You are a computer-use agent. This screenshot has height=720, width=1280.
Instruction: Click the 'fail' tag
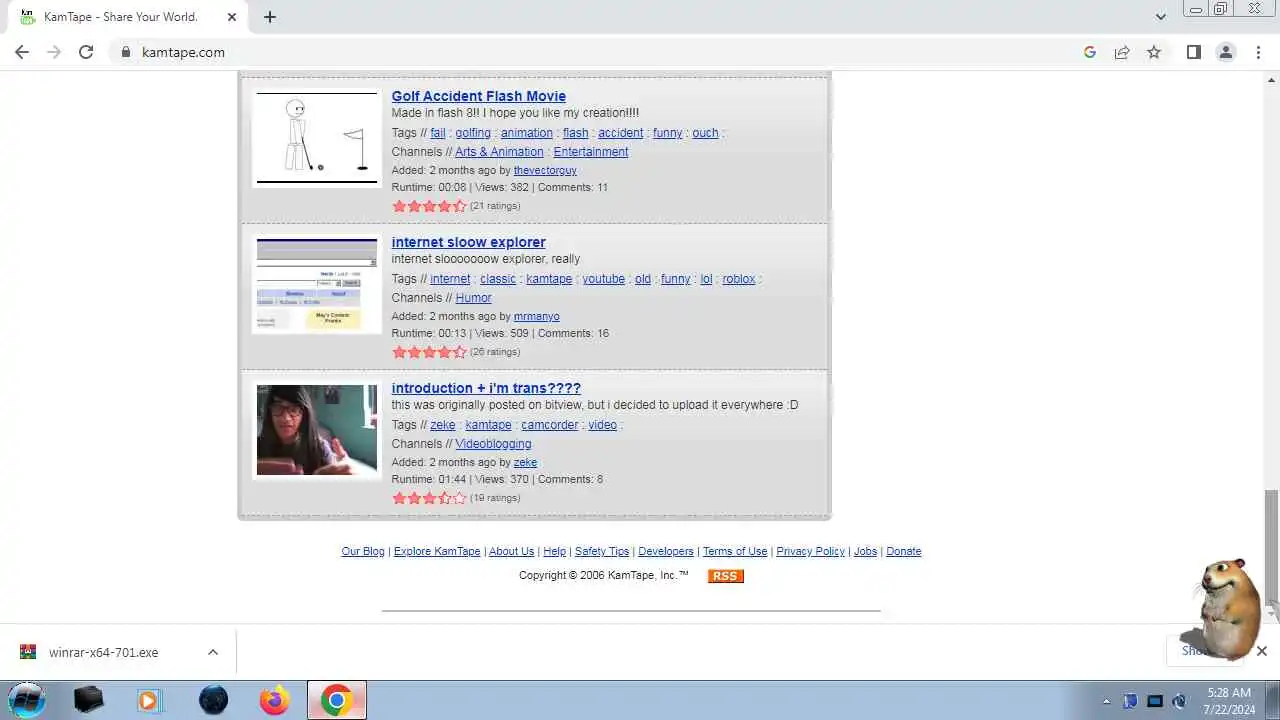[x=438, y=133]
